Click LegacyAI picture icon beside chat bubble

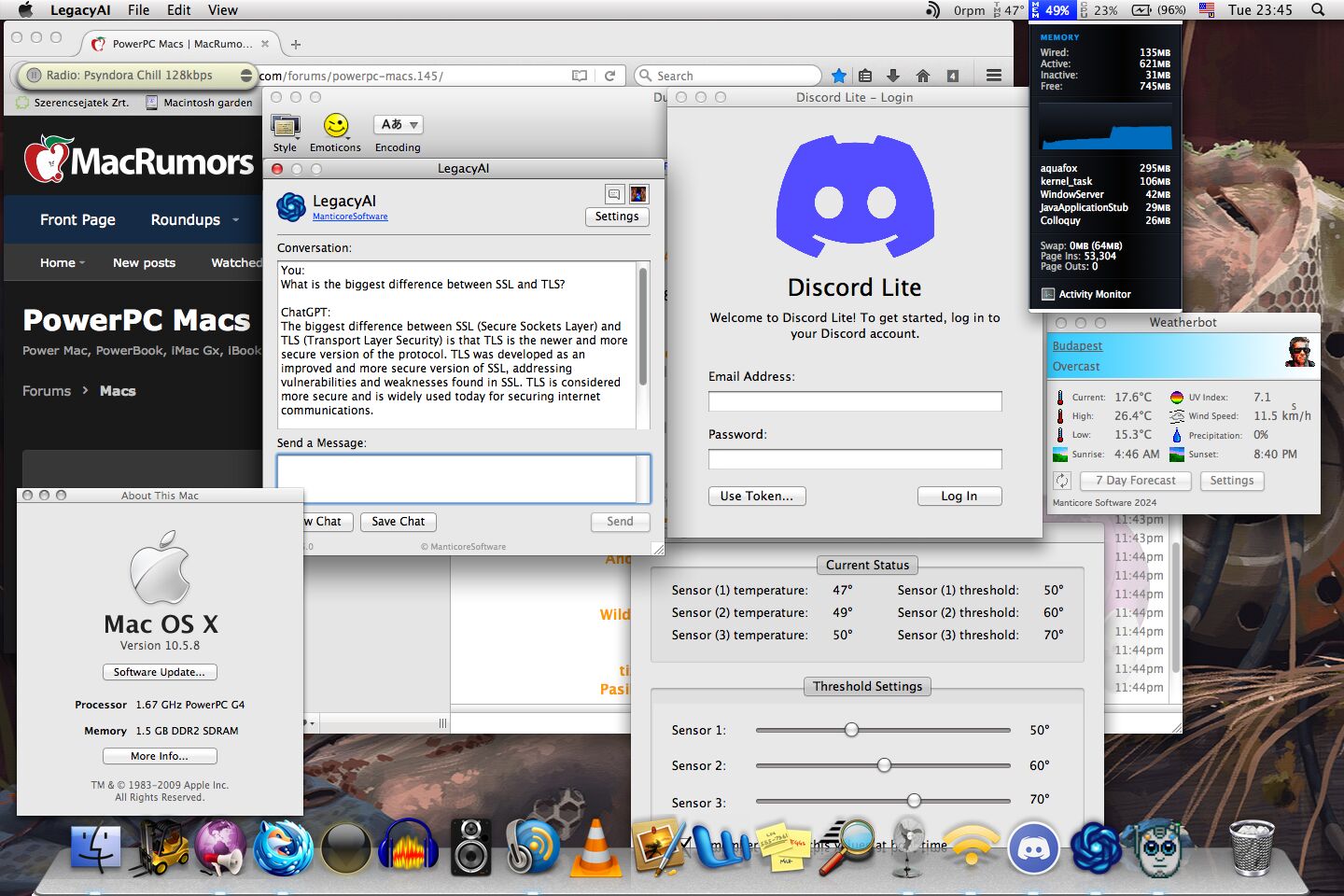(638, 194)
